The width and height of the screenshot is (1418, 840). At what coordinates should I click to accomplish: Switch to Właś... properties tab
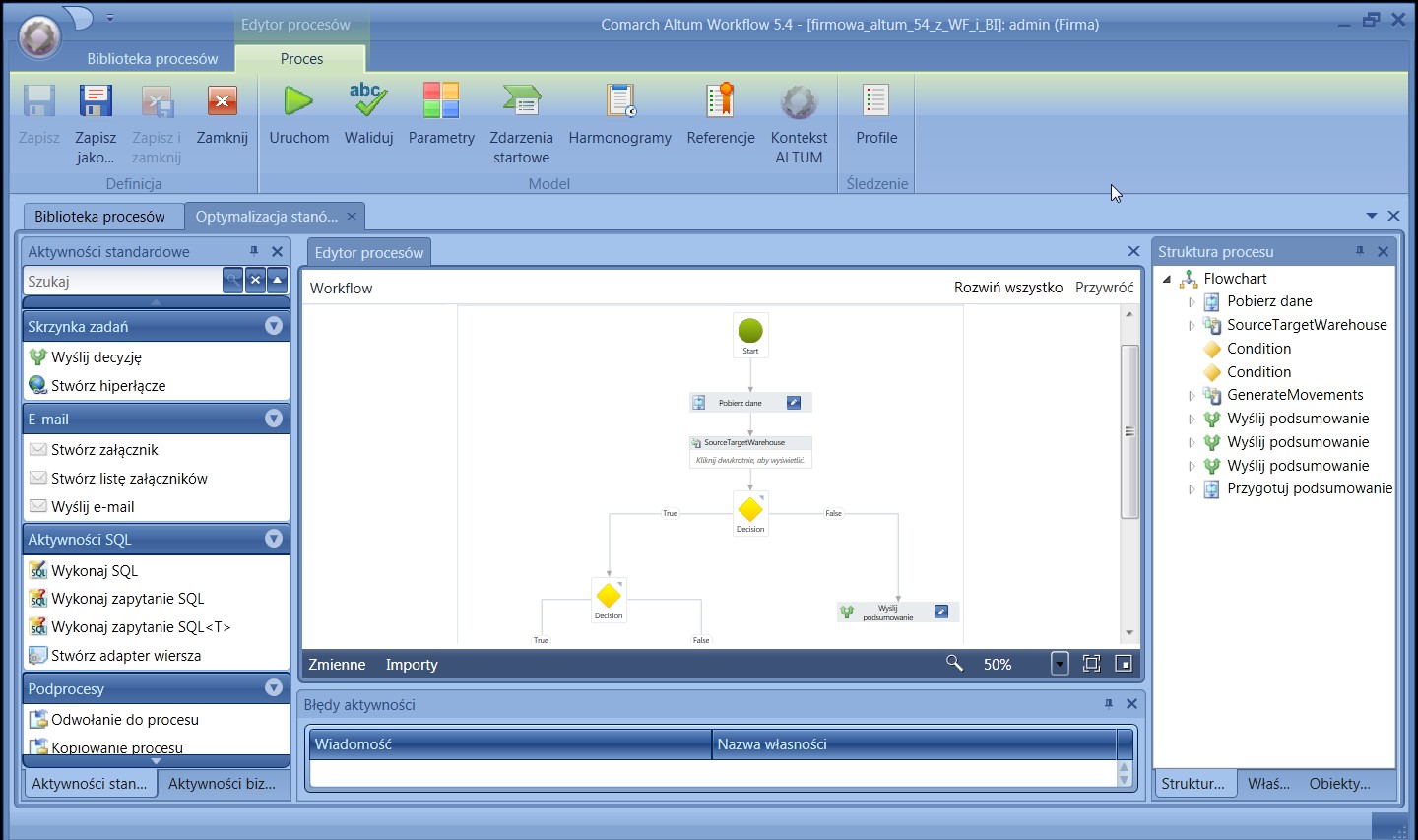[1268, 783]
